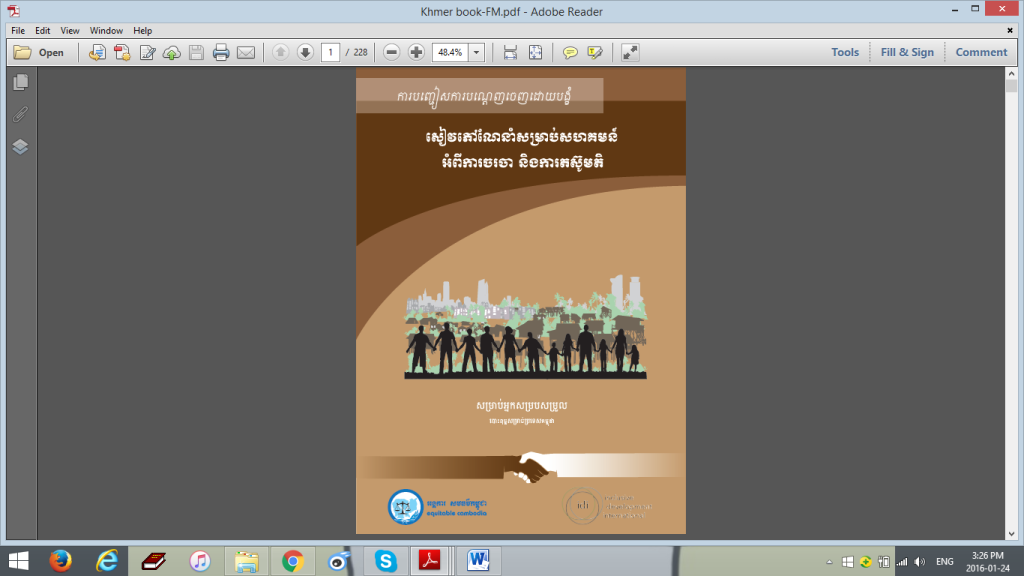Viewport: 1024px width, 576px height.
Task: Click the email envelope icon
Action: [246, 52]
